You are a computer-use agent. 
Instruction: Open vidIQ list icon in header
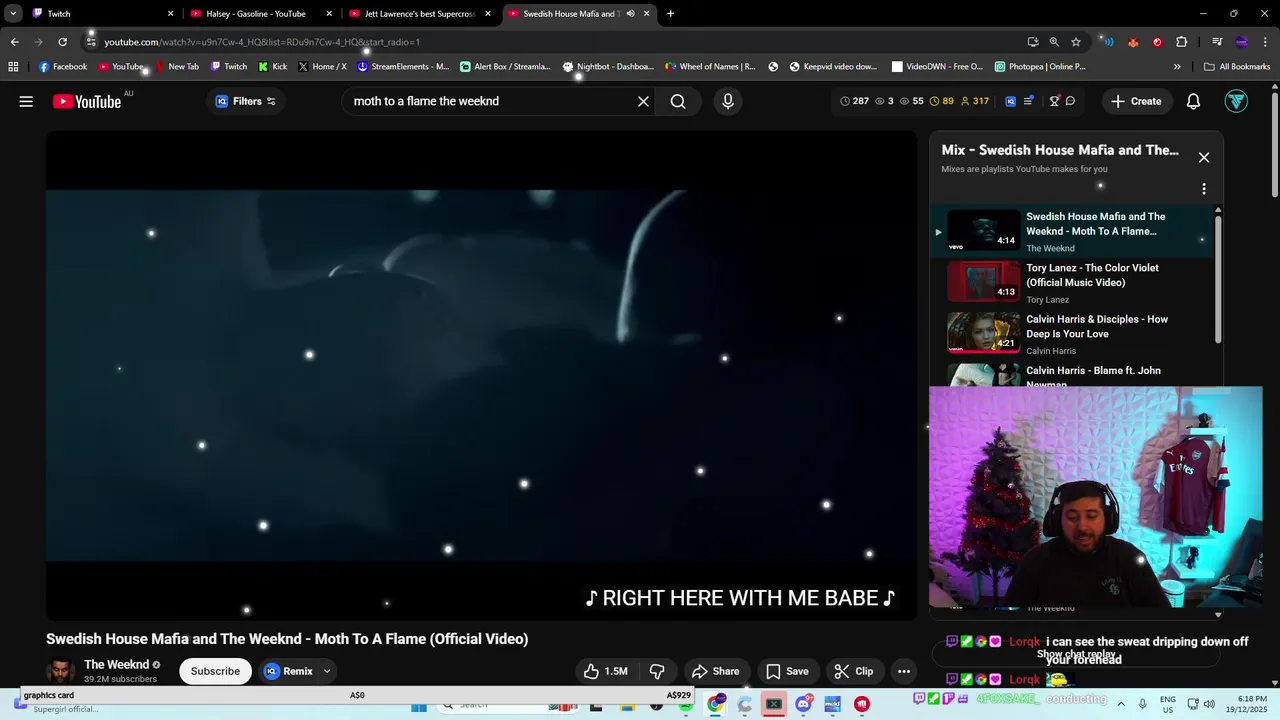tap(1028, 101)
